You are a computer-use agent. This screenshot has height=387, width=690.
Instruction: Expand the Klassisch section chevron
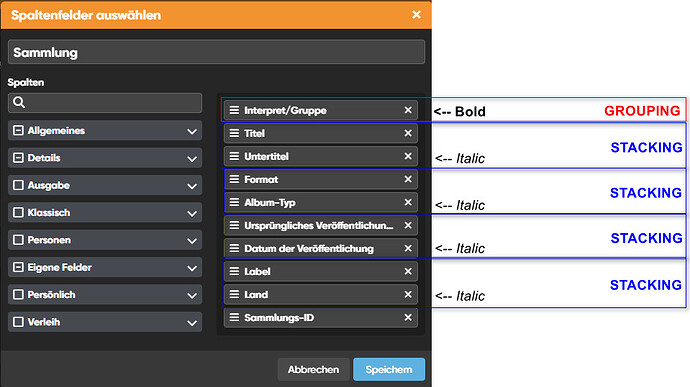192,214
